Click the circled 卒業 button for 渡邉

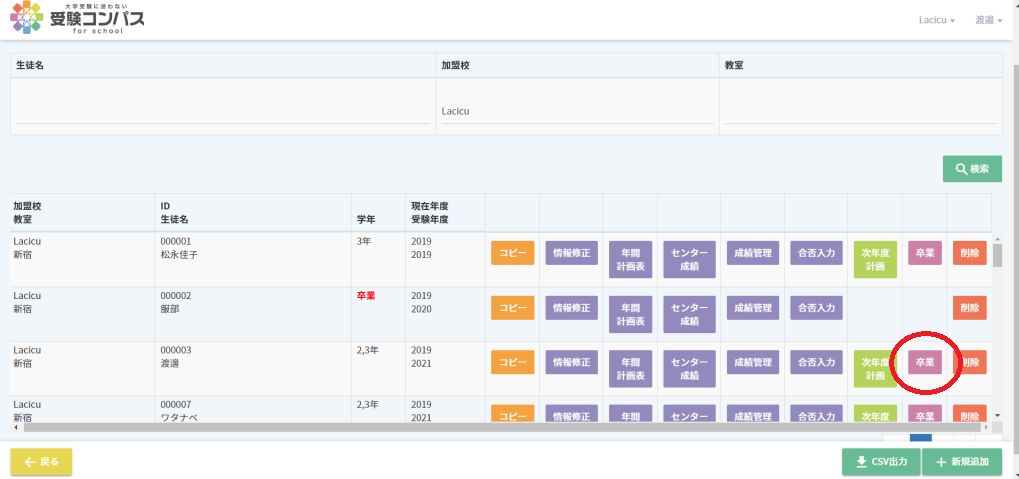pyautogui.click(x=924, y=362)
